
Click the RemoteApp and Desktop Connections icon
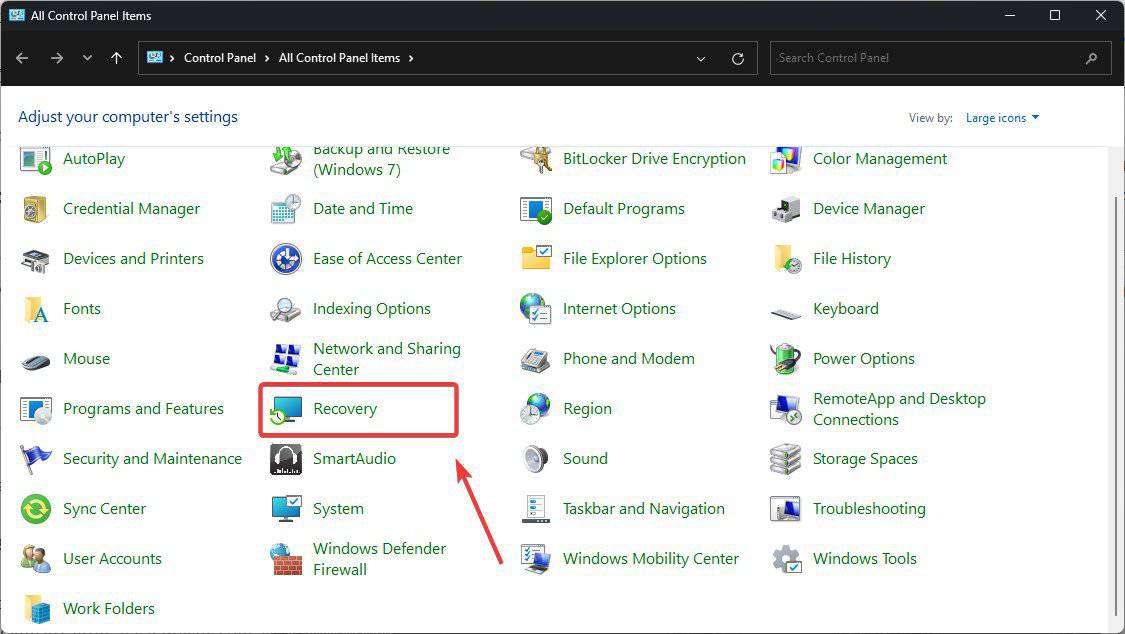[x=785, y=410]
